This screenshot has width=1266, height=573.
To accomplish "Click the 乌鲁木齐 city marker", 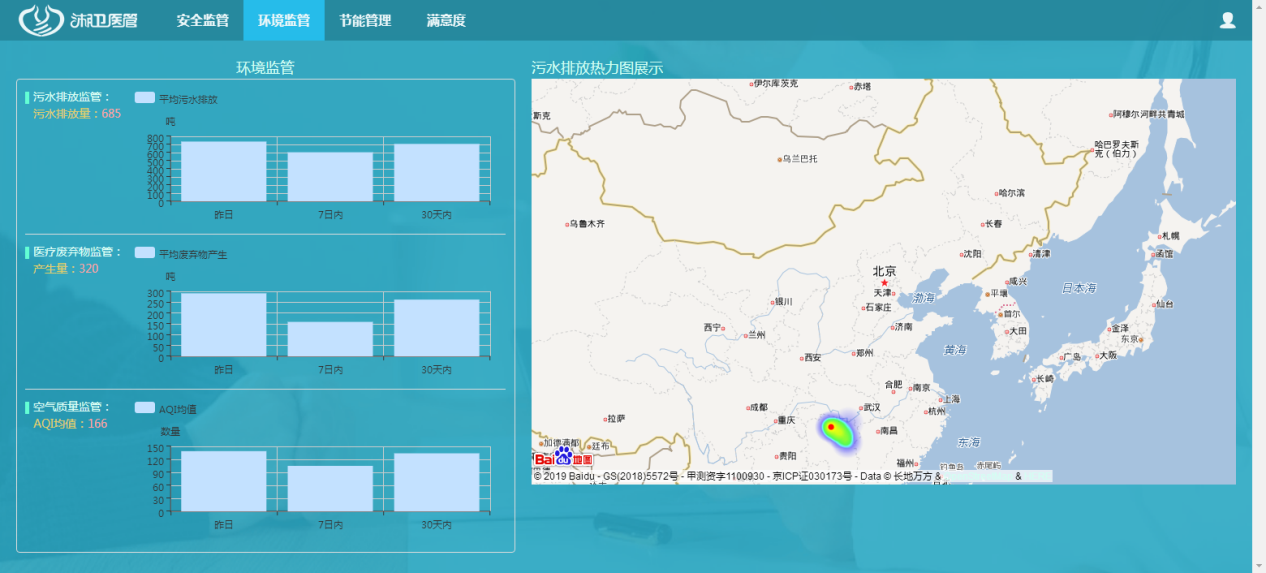I will 565,224.
